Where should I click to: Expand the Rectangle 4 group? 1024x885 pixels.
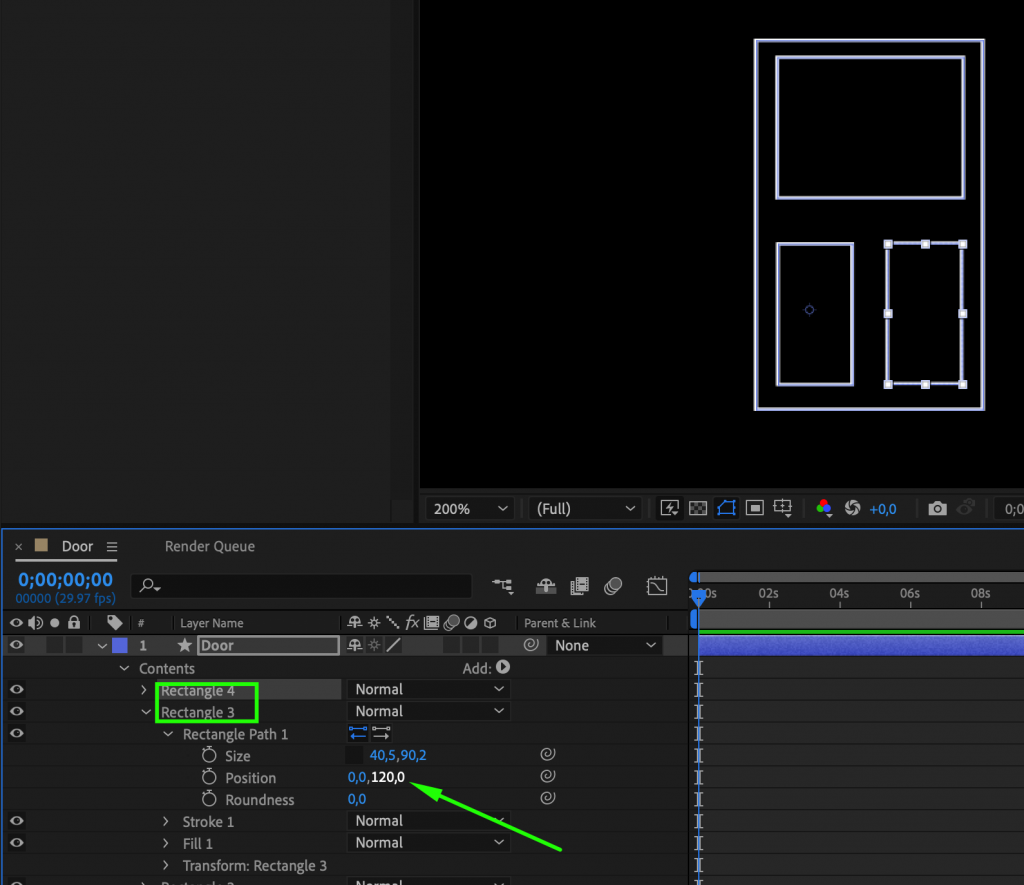coord(145,689)
